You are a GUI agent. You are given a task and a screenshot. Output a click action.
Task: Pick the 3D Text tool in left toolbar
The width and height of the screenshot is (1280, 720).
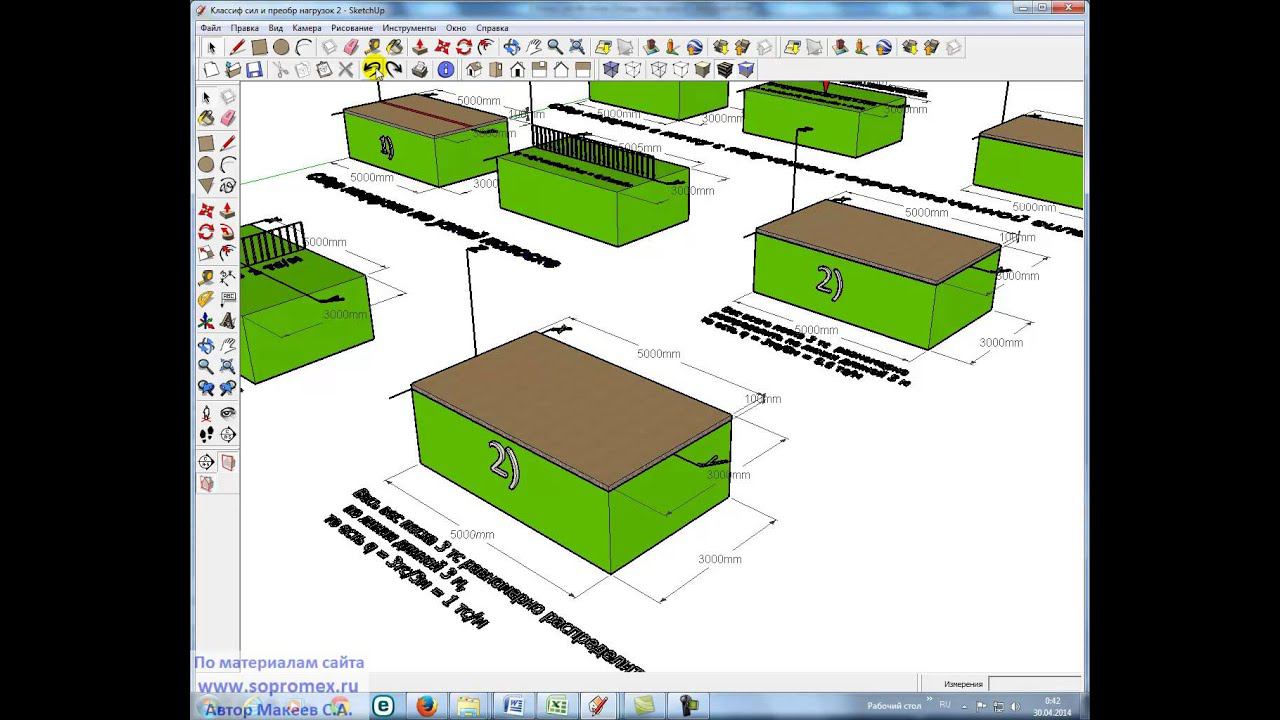228,321
